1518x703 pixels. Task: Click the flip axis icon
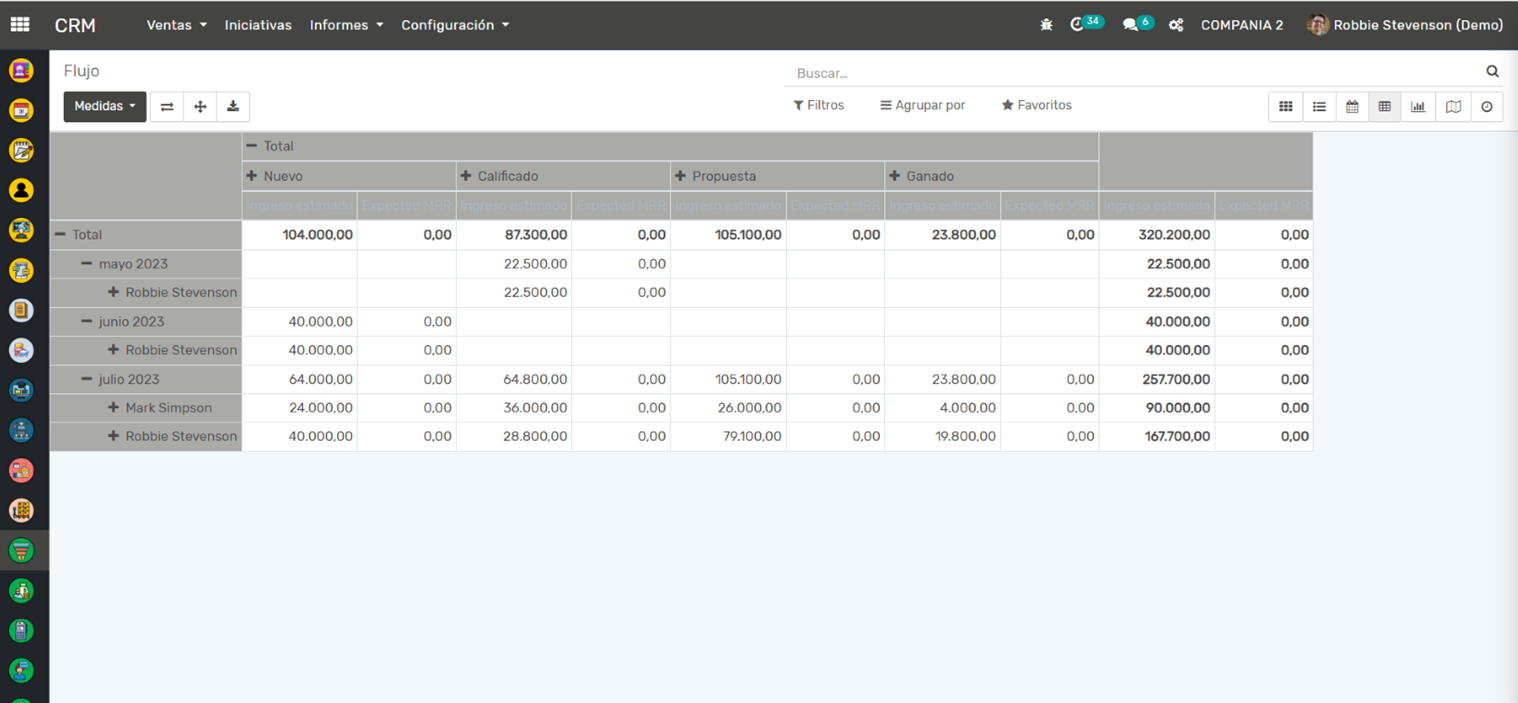point(167,107)
